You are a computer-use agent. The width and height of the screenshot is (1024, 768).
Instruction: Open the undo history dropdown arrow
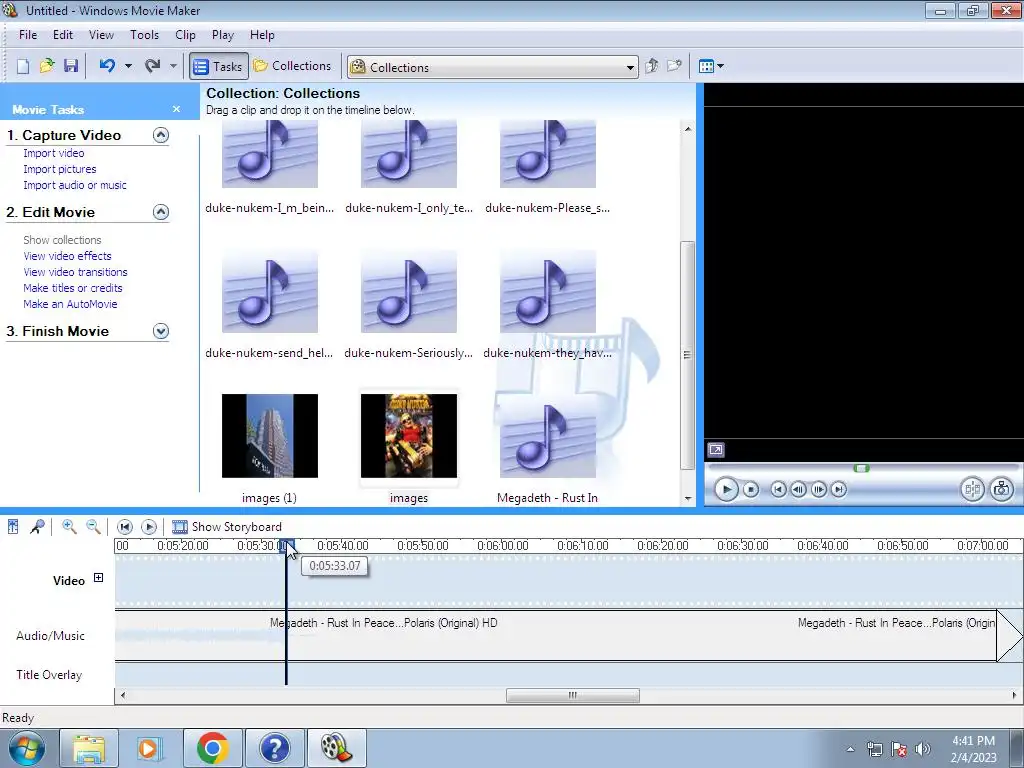(x=128, y=66)
